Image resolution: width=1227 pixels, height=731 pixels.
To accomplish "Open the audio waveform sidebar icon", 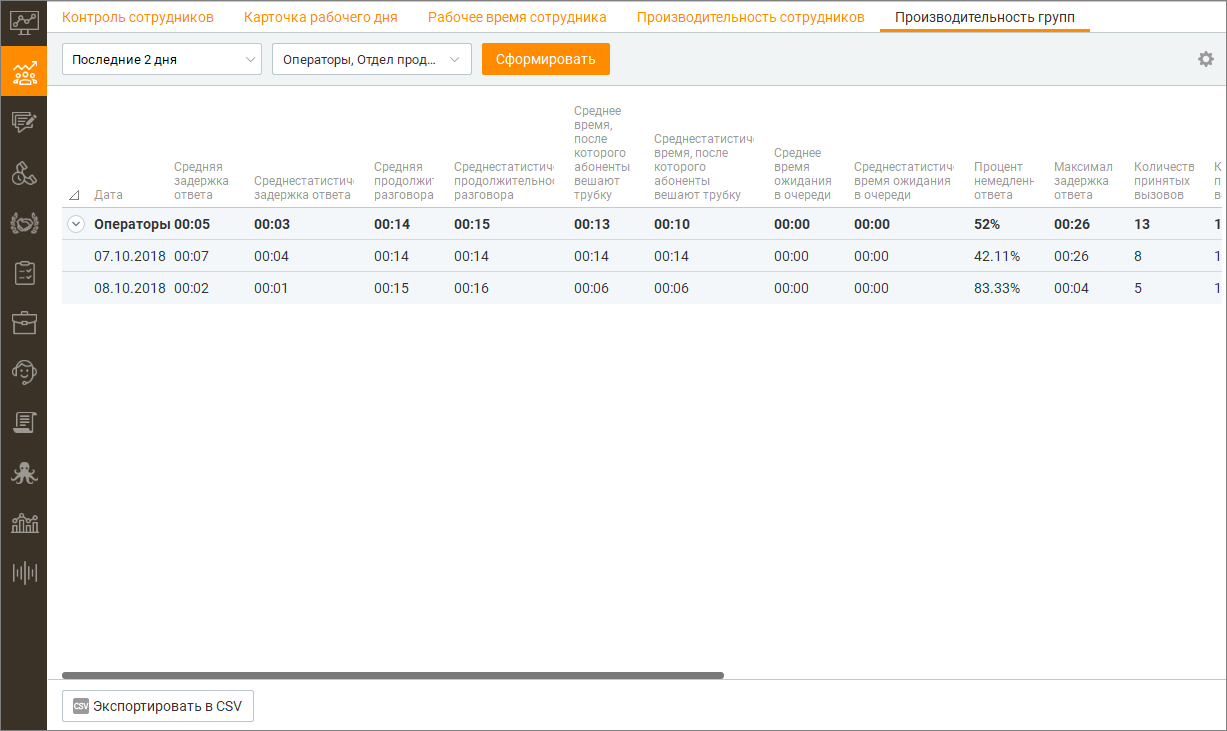I will (x=23, y=573).
